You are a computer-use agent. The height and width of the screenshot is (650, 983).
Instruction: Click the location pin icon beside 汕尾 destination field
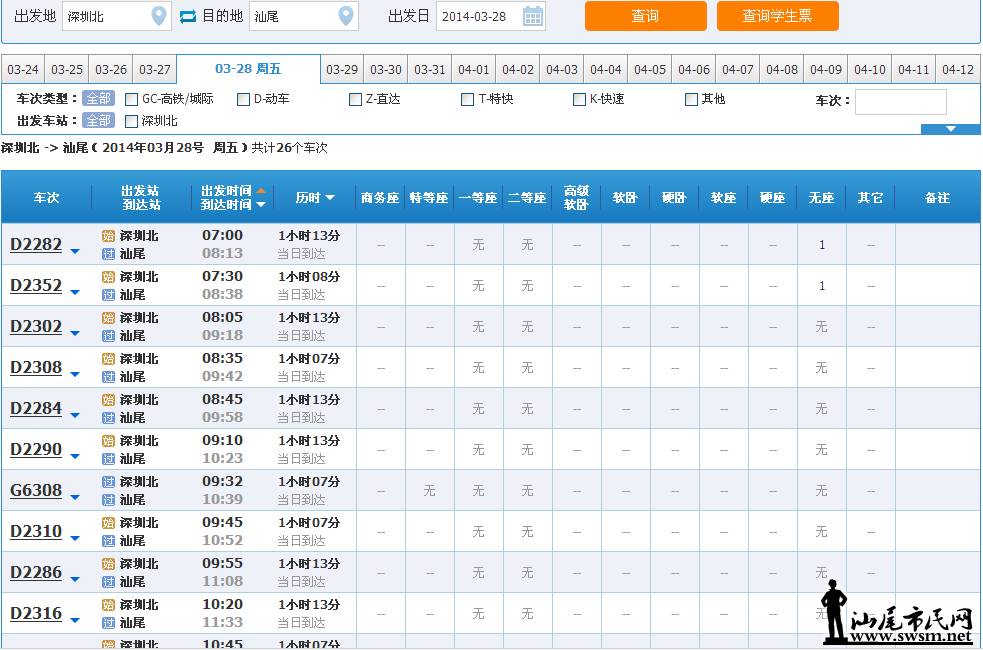346,17
